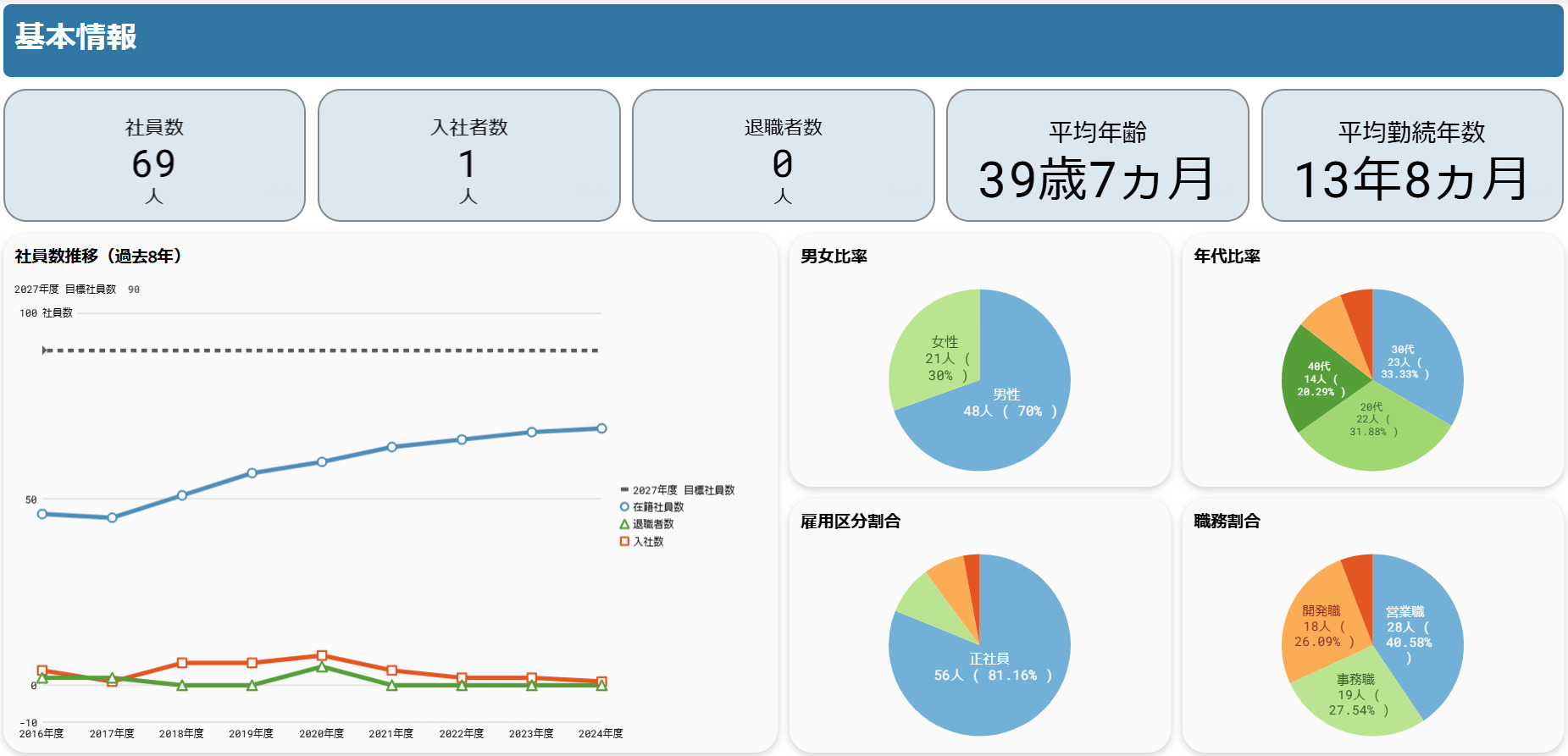Click the 在籍社員数 data point for 2019年度
The width and height of the screenshot is (1568, 756).
(252, 473)
